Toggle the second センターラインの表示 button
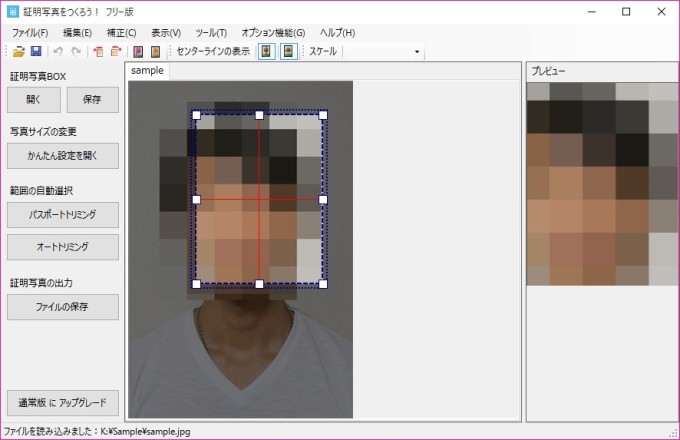680x440 pixels. (x=288, y=51)
